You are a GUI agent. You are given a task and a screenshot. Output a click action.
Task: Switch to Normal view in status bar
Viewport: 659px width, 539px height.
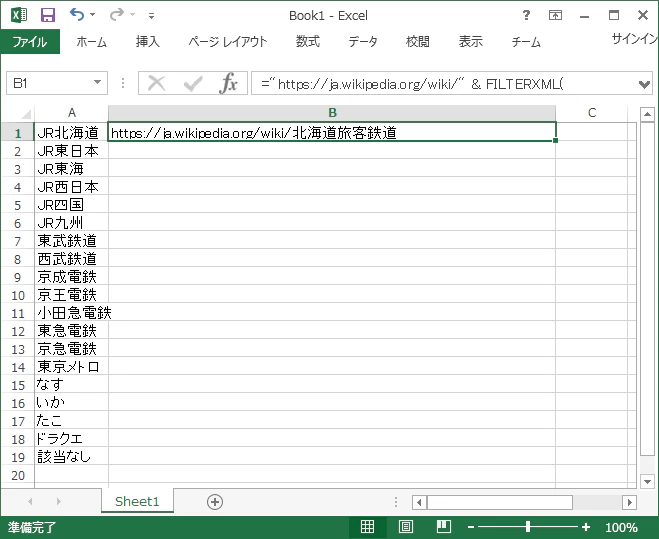[367, 526]
